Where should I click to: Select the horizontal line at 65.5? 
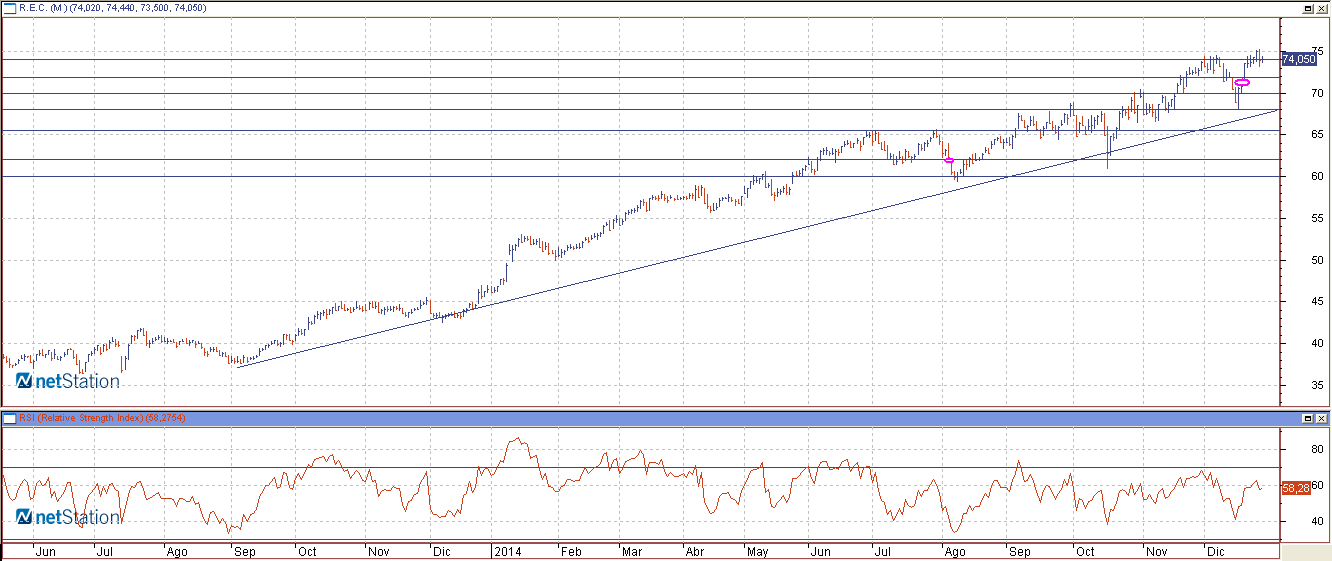coord(640,130)
